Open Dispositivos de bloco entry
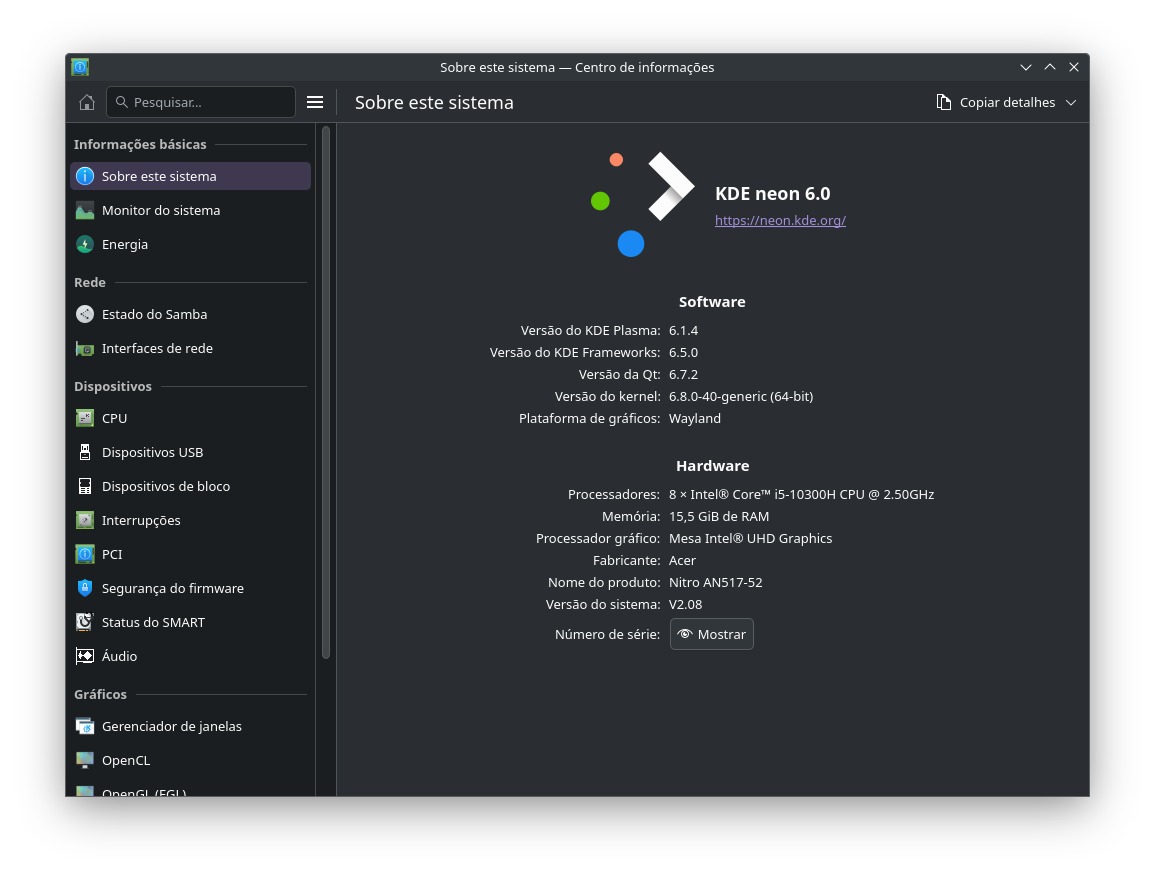 pos(190,486)
